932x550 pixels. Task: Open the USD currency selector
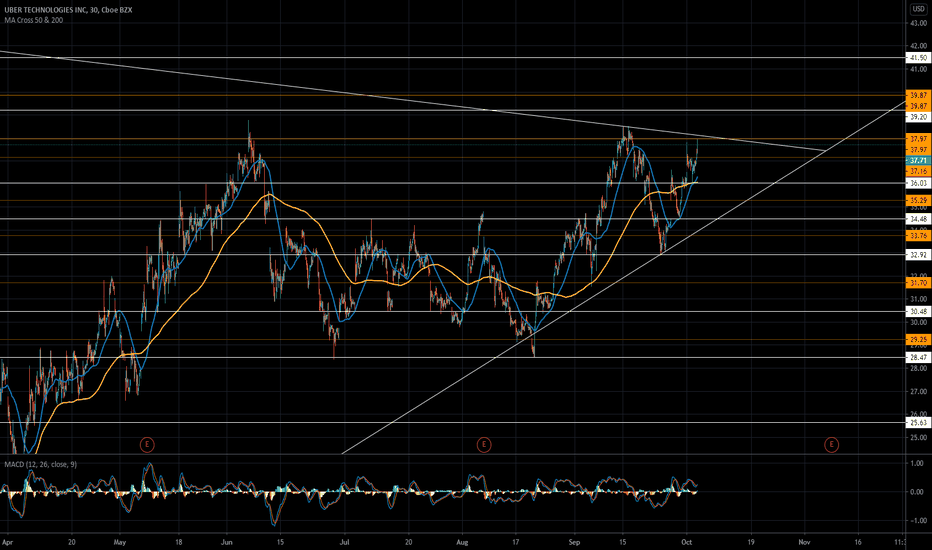[x=918, y=9]
